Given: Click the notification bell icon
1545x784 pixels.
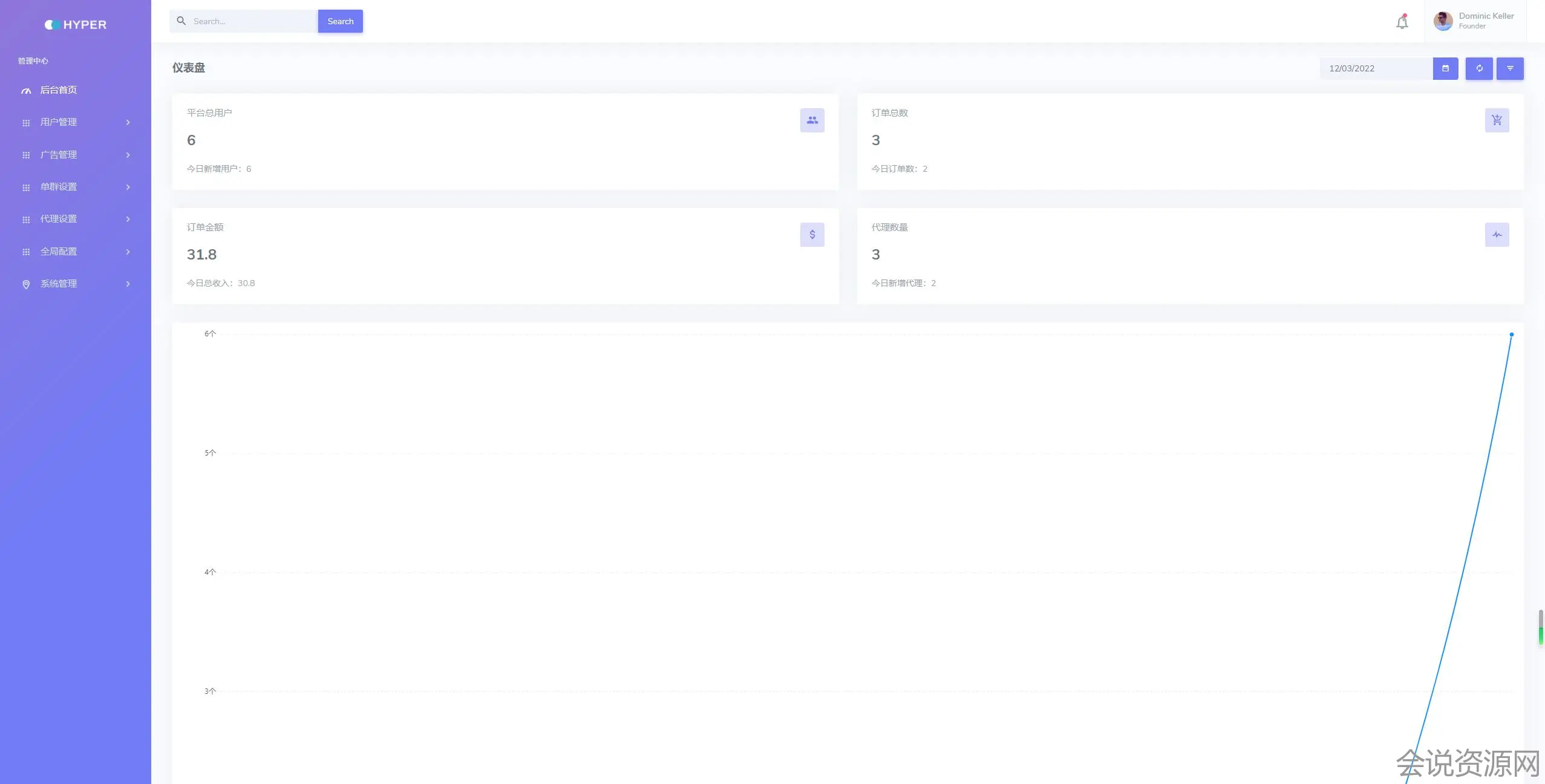Looking at the screenshot, I should [x=1402, y=22].
